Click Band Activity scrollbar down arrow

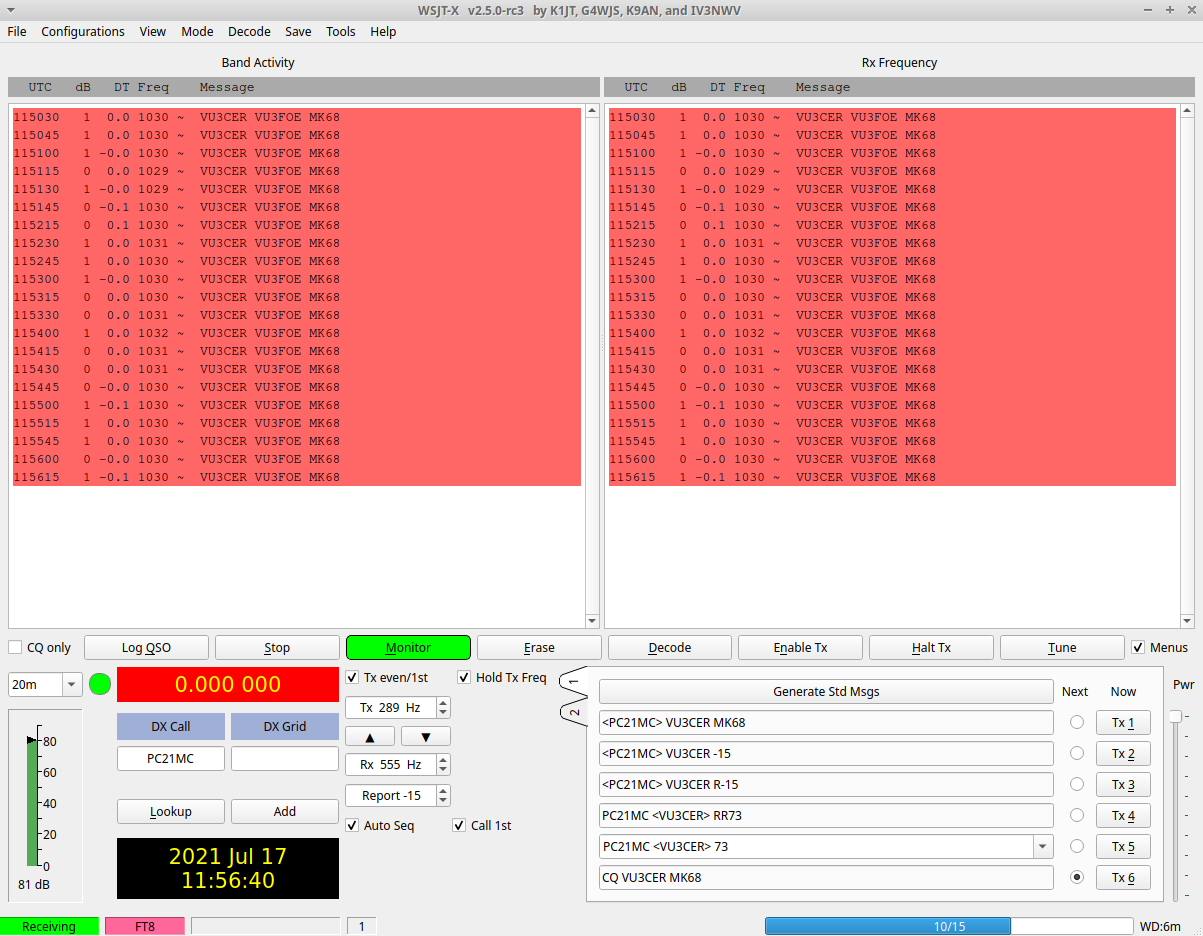coord(592,621)
